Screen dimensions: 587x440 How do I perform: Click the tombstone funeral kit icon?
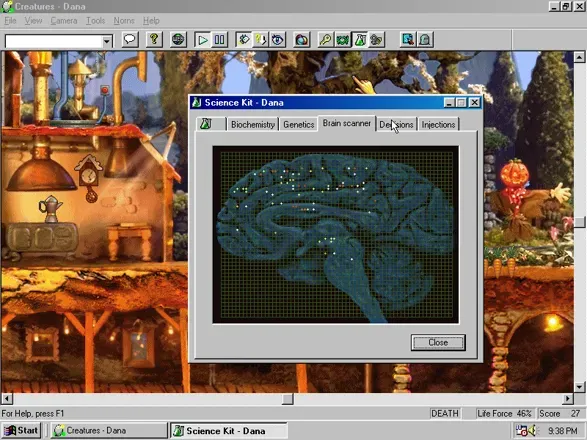click(x=425, y=39)
